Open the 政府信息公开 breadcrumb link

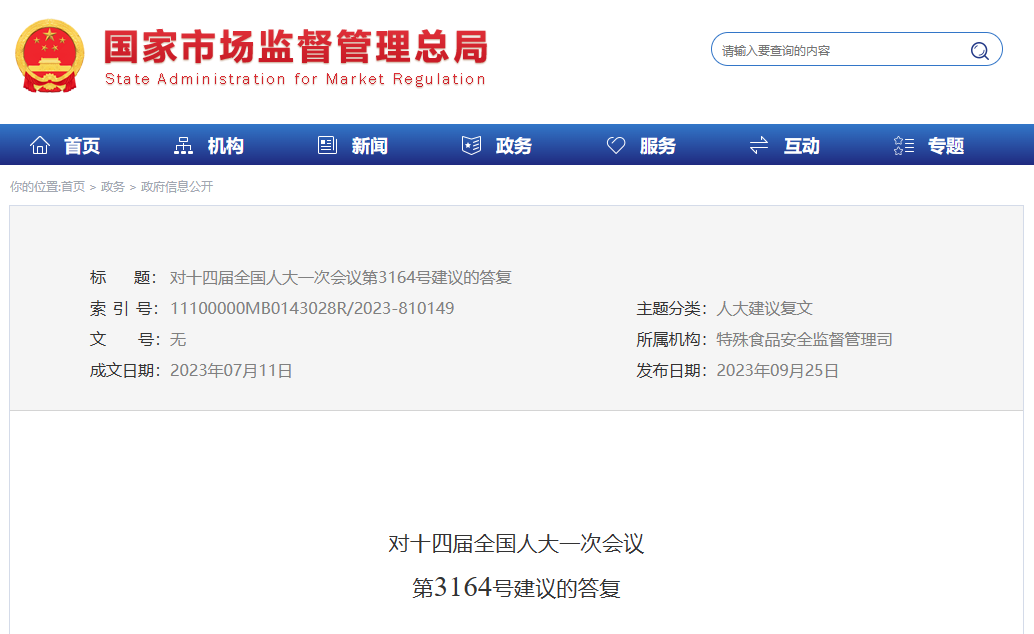[177, 187]
